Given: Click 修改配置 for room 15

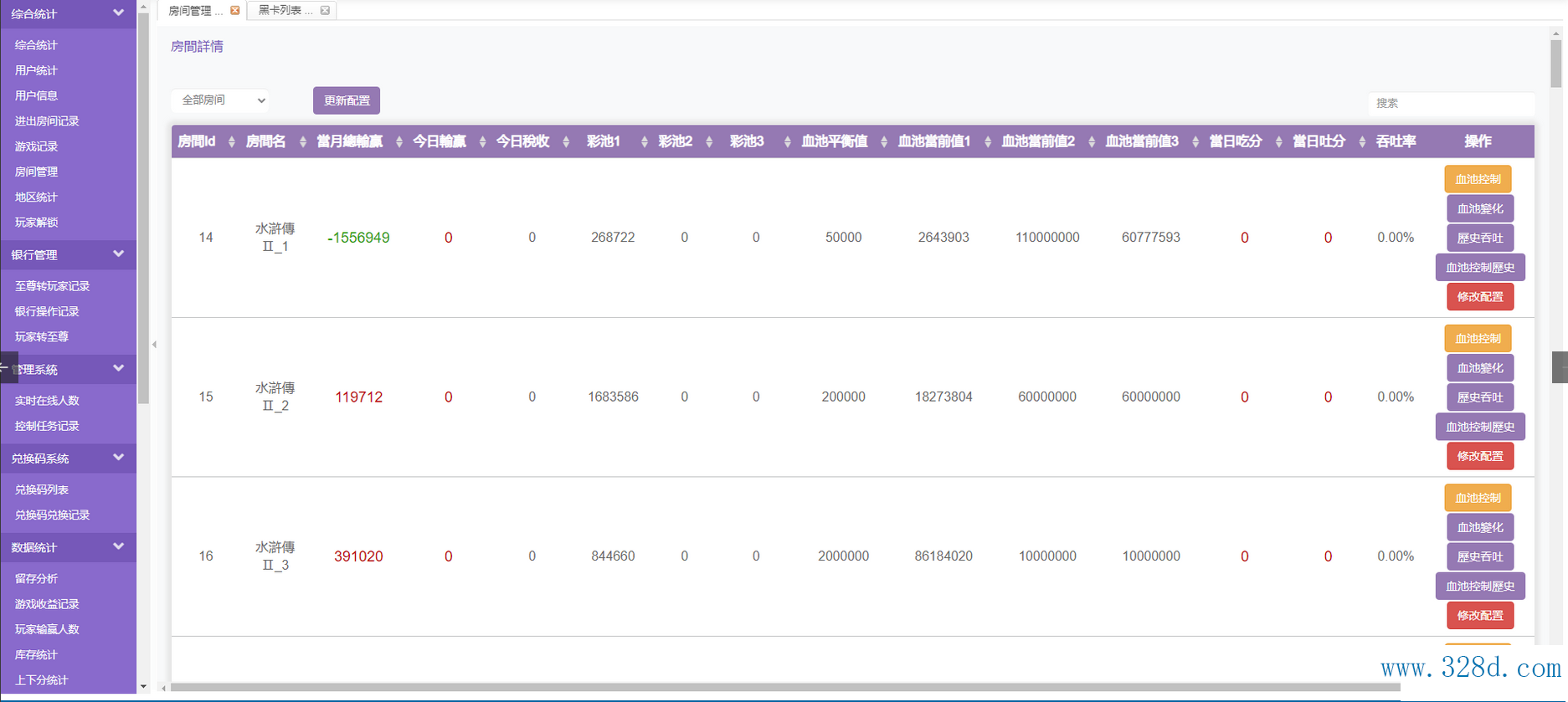Looking at the screenshot, I should click(1479, 456).
